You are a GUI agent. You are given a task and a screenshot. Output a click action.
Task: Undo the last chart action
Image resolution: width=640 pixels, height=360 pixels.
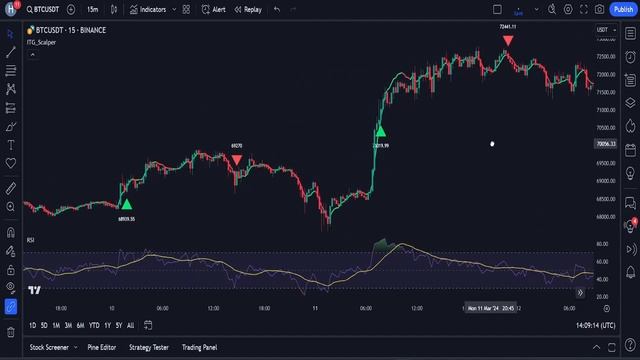277,9
